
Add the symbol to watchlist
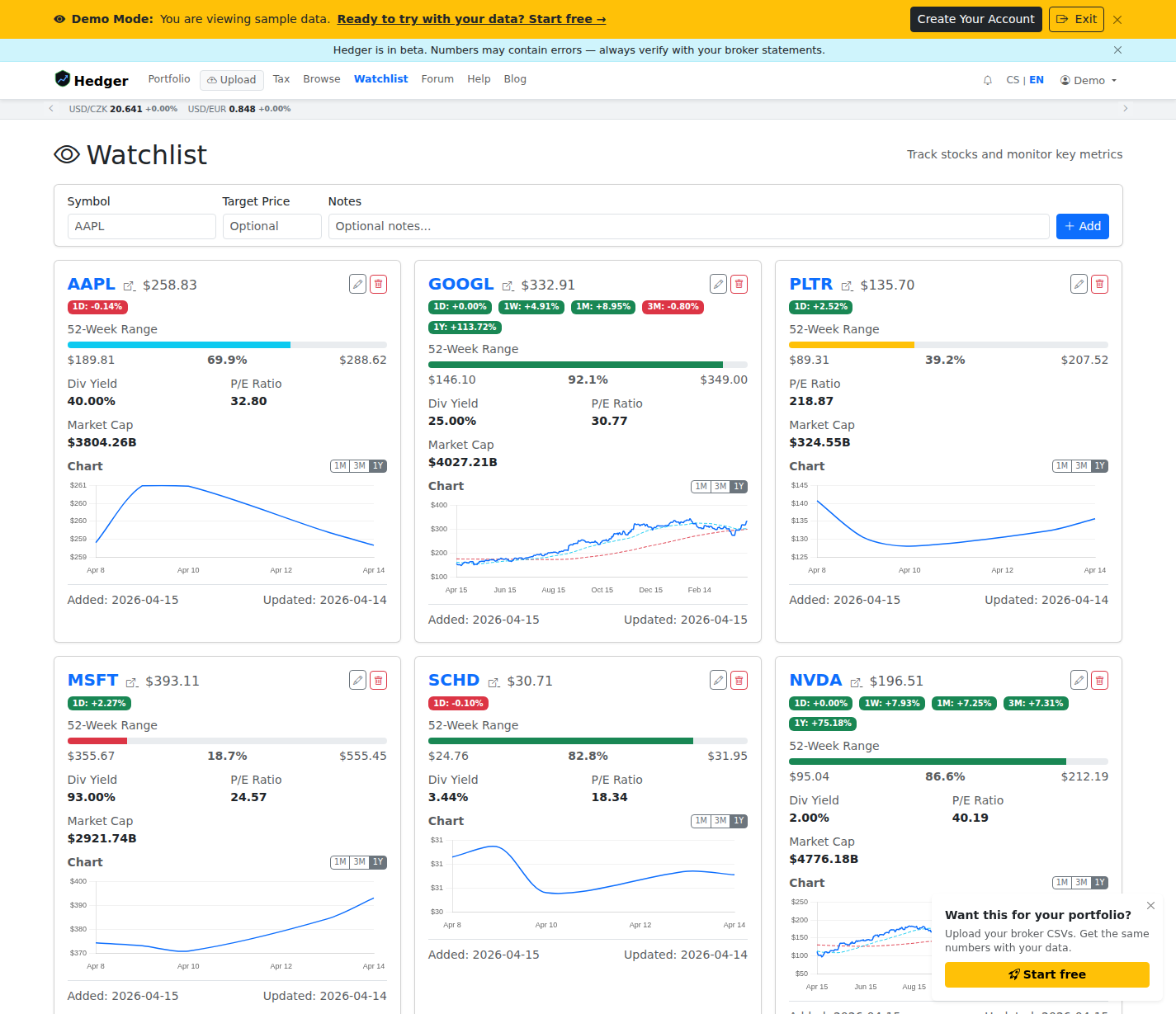point(1082,226)
